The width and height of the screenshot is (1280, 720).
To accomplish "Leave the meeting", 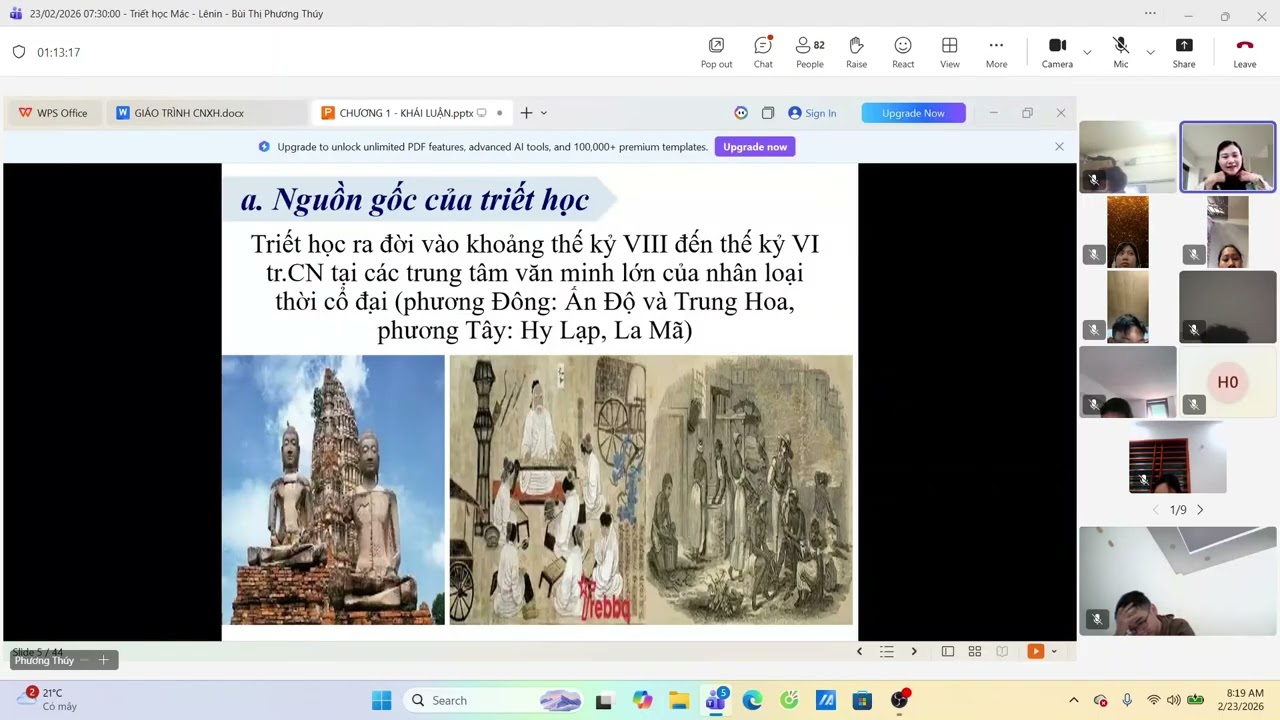I will 1245,53.
